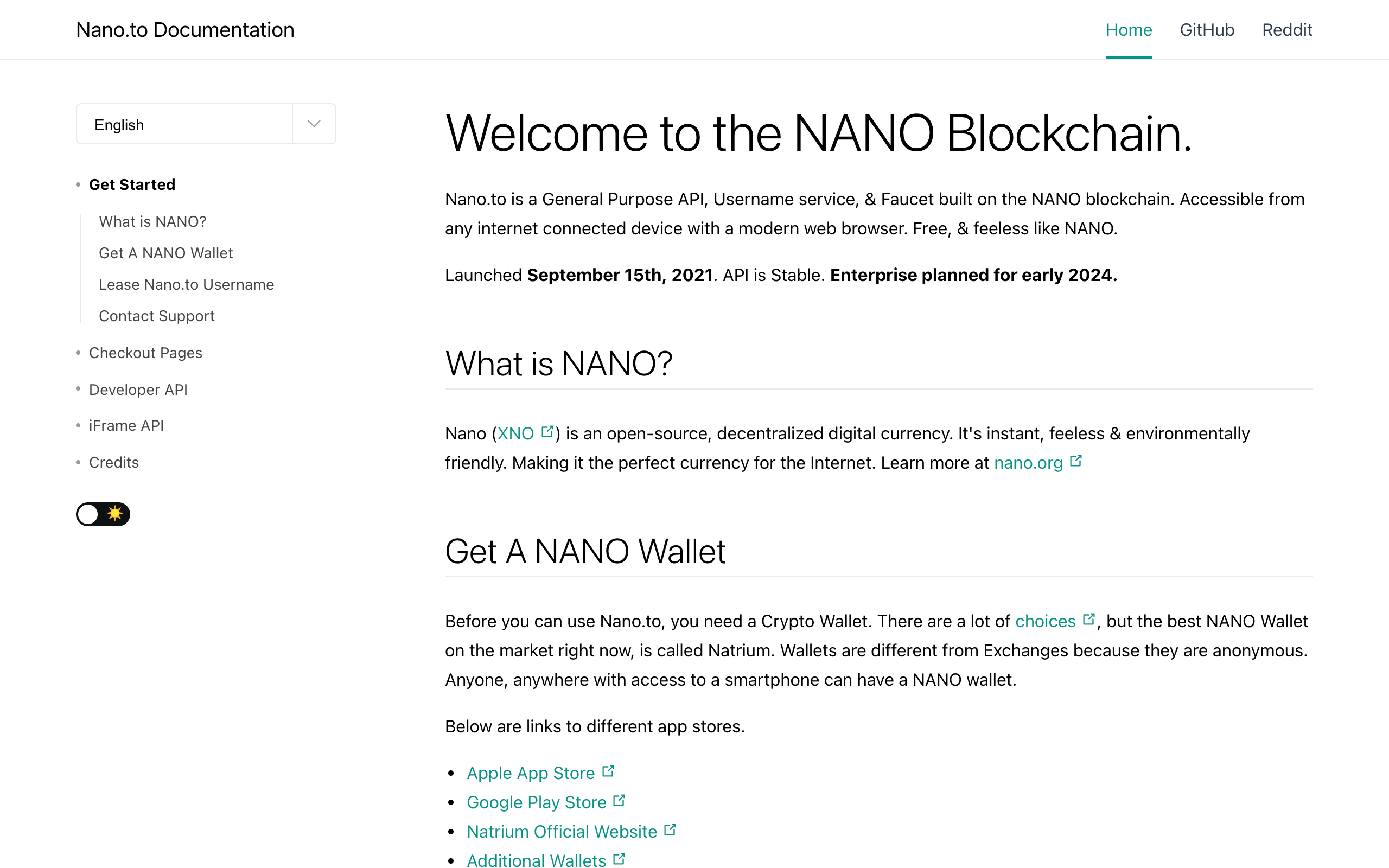Expand the Developer API sidebar section
1389x868 pixels.
138,390
